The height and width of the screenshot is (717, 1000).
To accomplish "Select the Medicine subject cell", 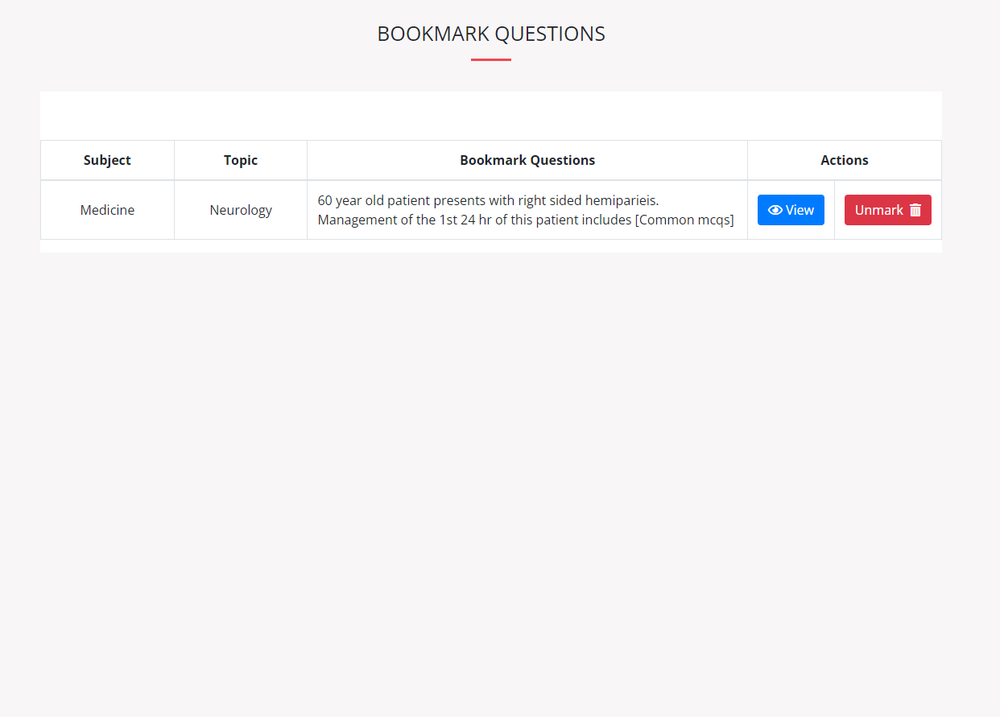I will tap(107, 210).
